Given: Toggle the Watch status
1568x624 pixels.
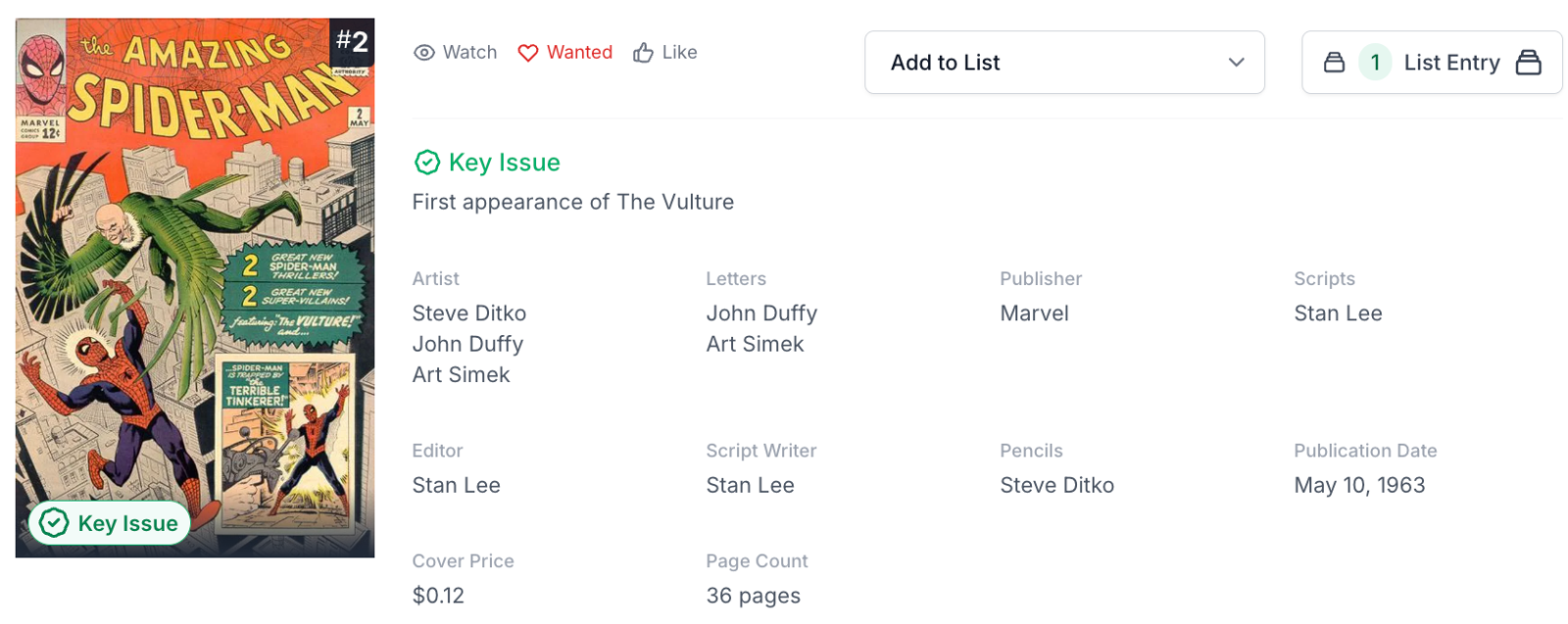Looking at the screenshot, I should [x=456, y=53].
